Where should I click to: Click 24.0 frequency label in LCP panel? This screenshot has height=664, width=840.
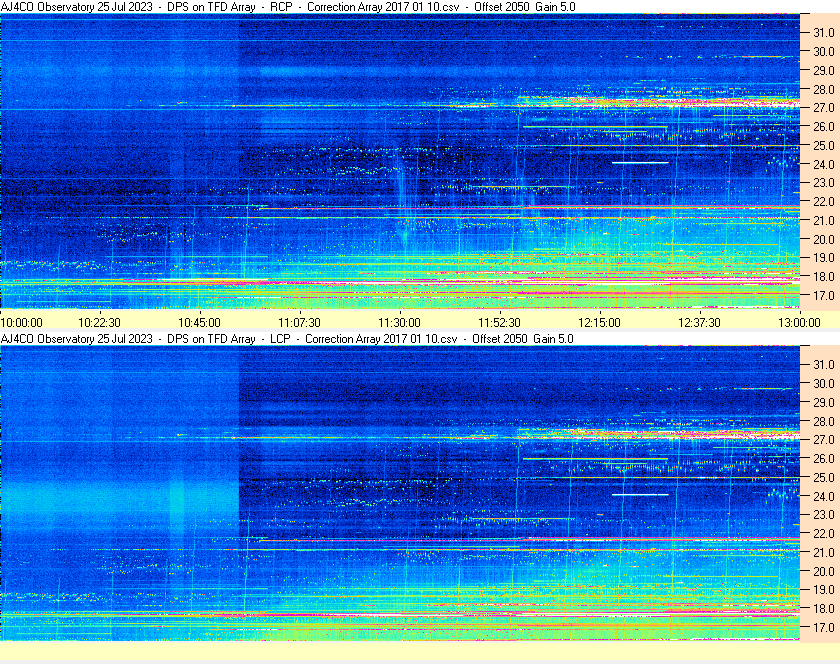coord(823,496)
